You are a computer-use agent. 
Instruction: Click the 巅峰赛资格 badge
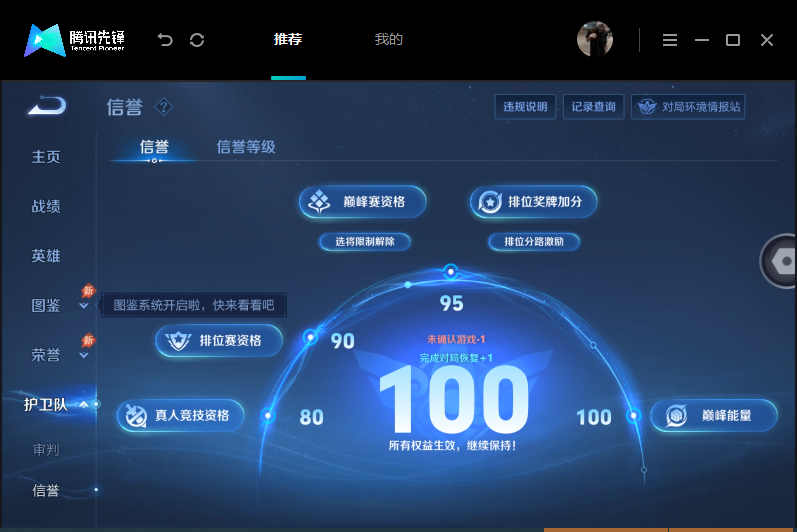tap(362, 202)
